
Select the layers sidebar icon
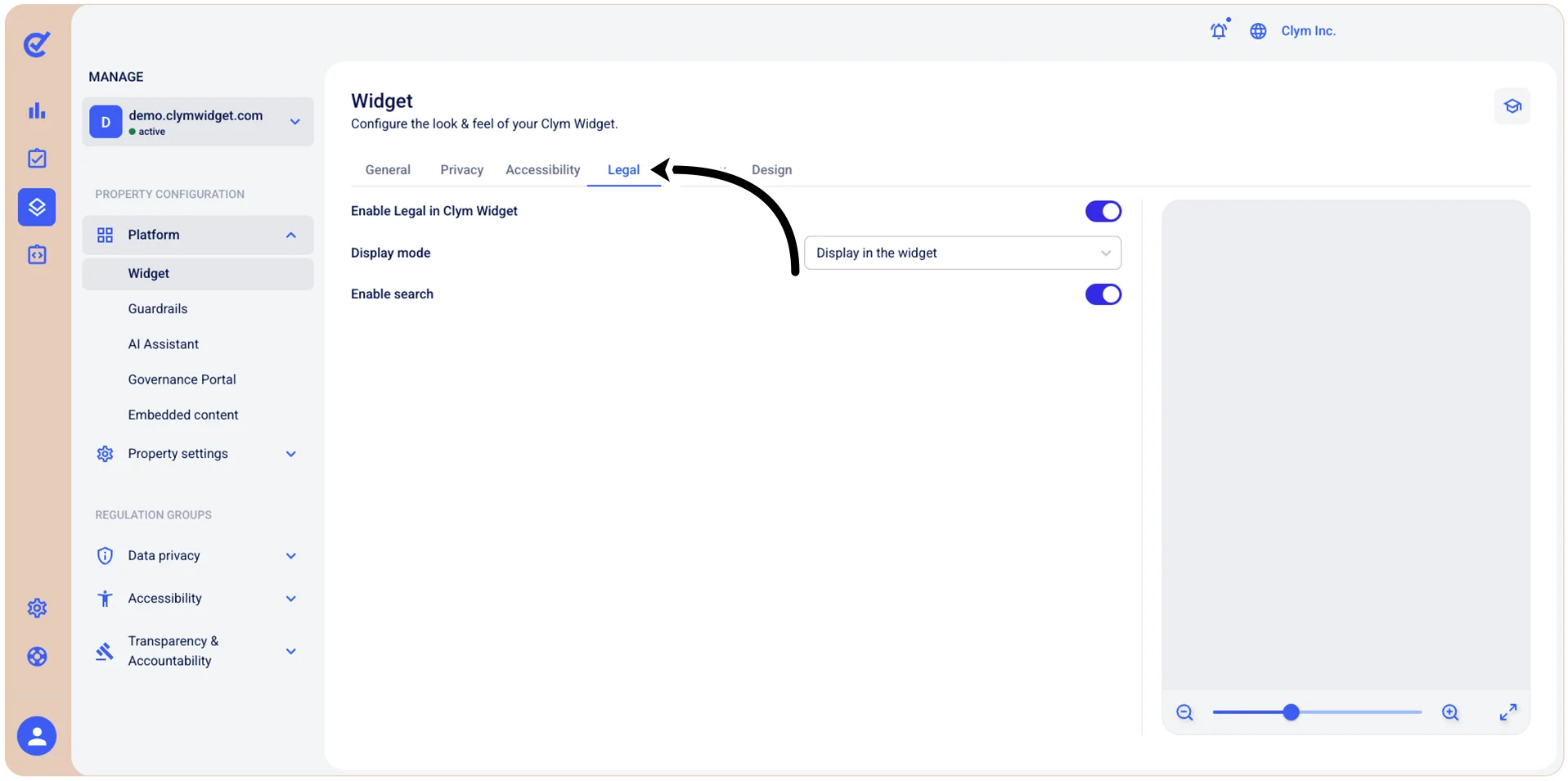point(37,207)
